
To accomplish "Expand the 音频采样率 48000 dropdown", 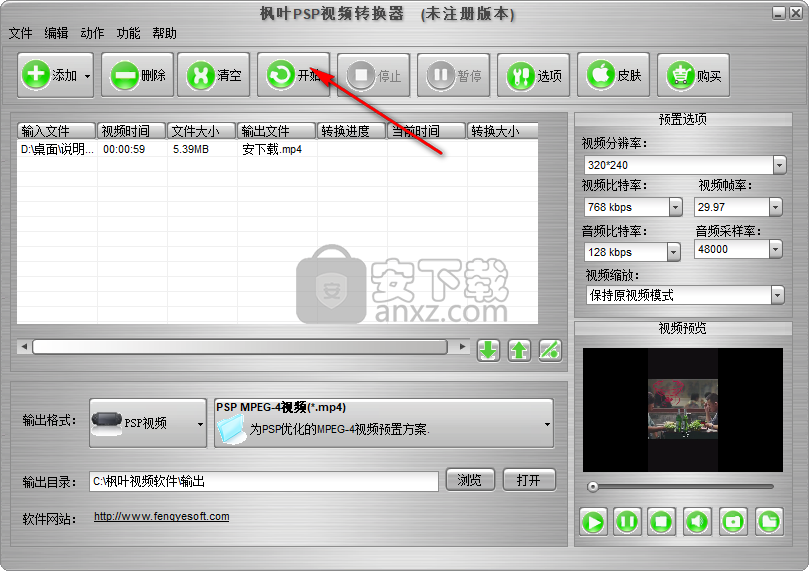I will [775, 249].
